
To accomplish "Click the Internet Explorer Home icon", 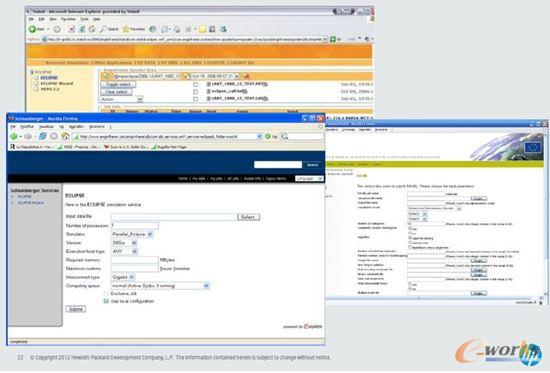I will coord(92,29).
